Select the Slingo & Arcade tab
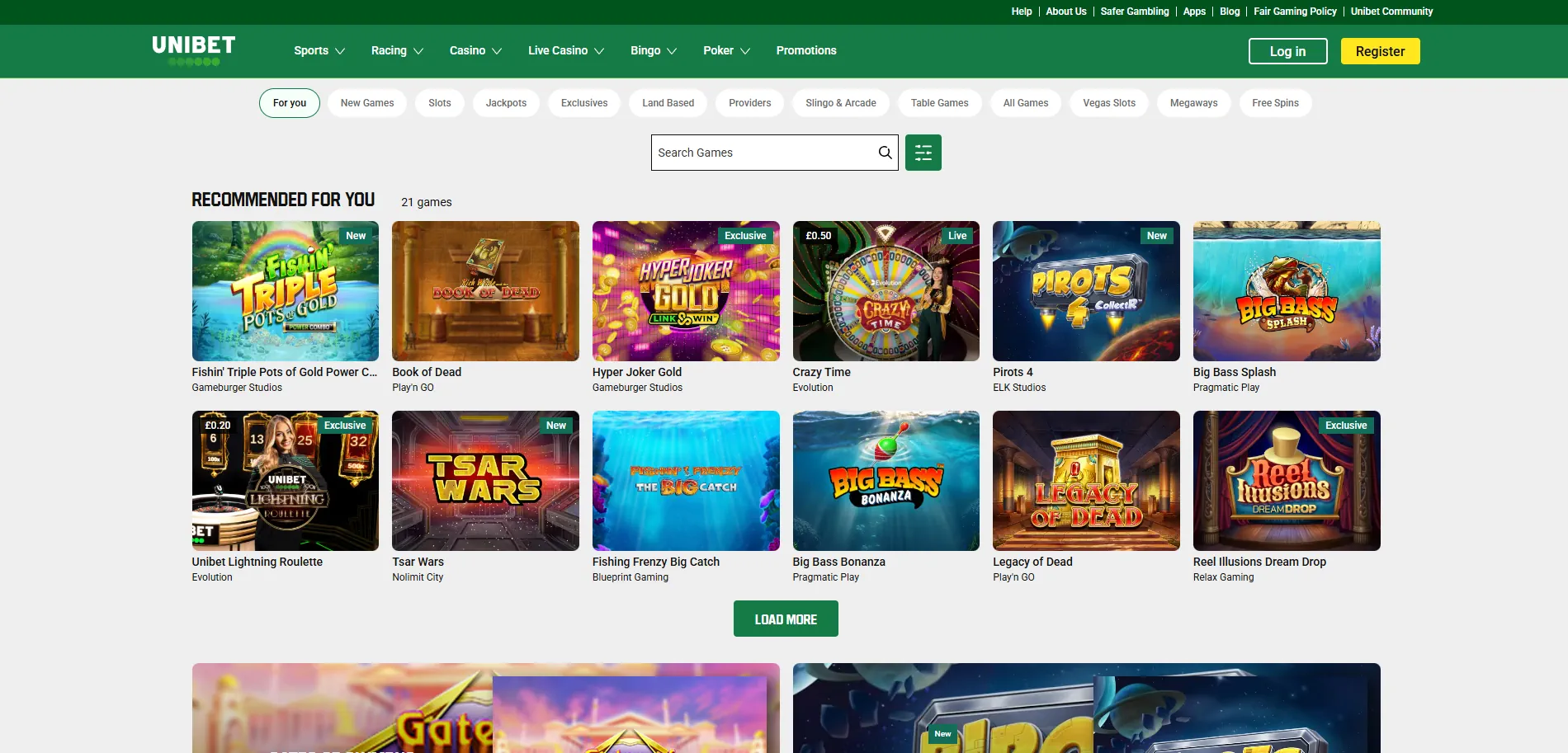This screenshot has height=753, width=1568. click(841, 103)
